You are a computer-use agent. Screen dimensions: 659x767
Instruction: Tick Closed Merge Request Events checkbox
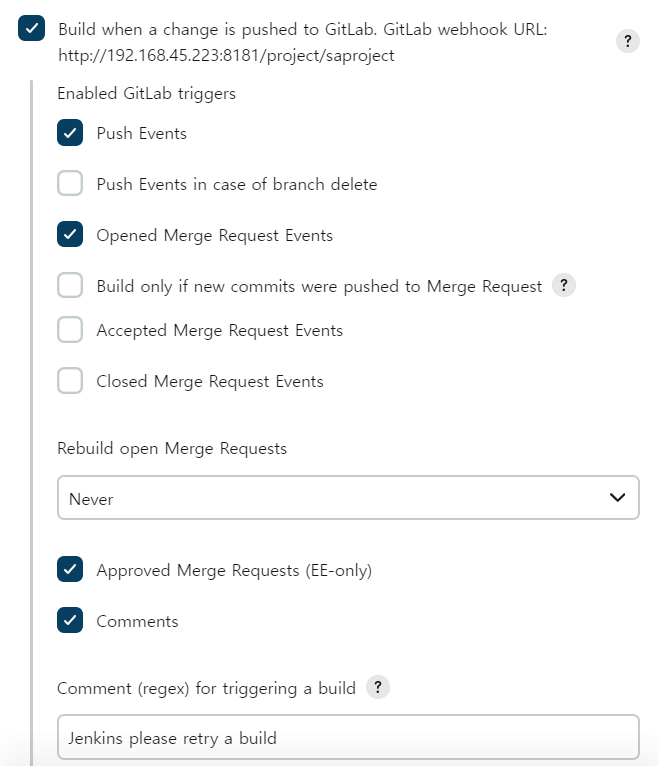70,381
